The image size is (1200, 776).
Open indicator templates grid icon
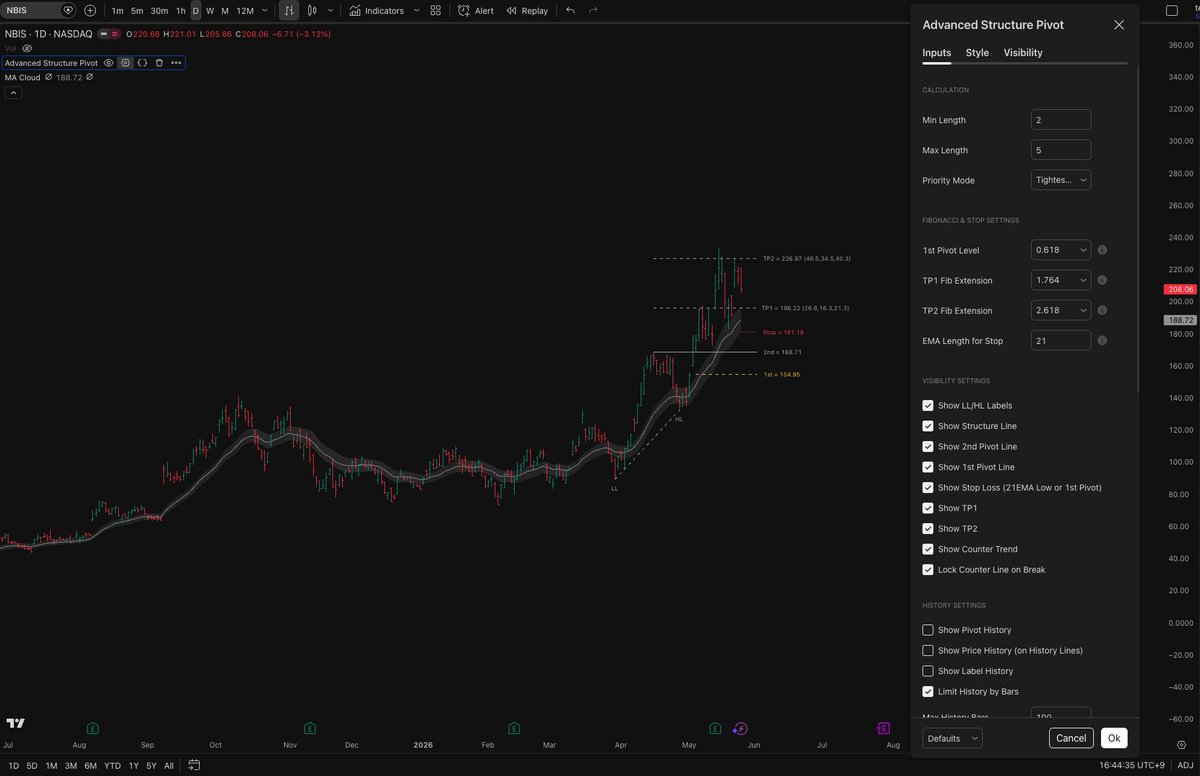[435, 10]
